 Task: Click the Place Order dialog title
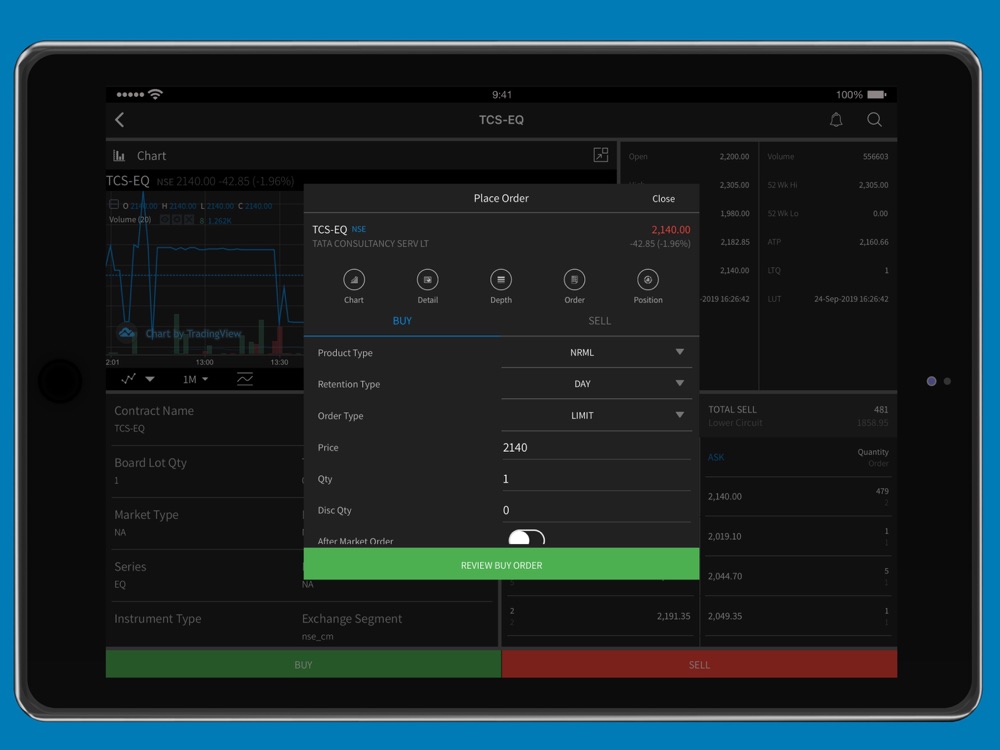click(x=501, y=198)
